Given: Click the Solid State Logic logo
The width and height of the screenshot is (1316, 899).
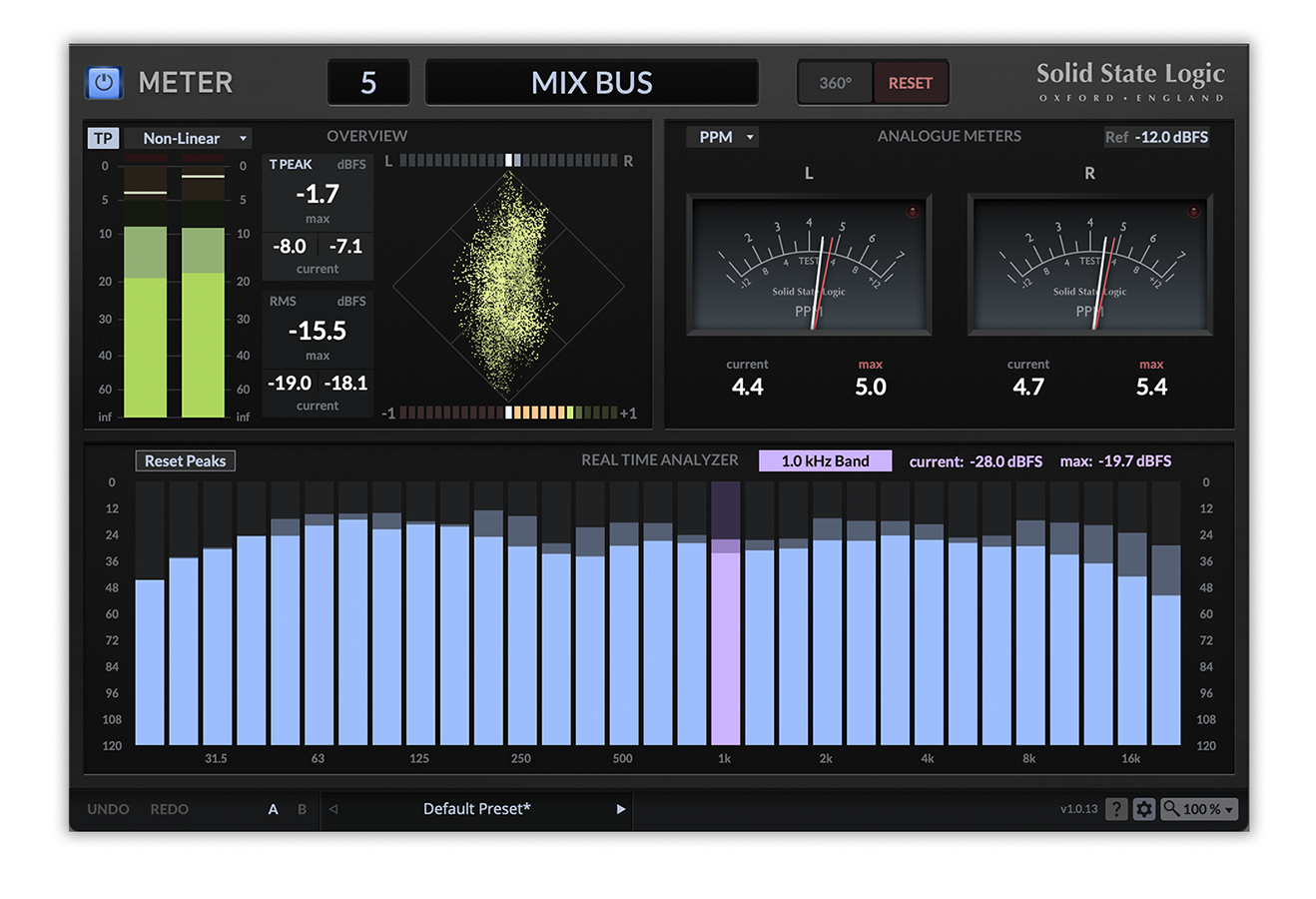Looking at the screenshot, I should pyautogui.click(x=1130, y=82).
